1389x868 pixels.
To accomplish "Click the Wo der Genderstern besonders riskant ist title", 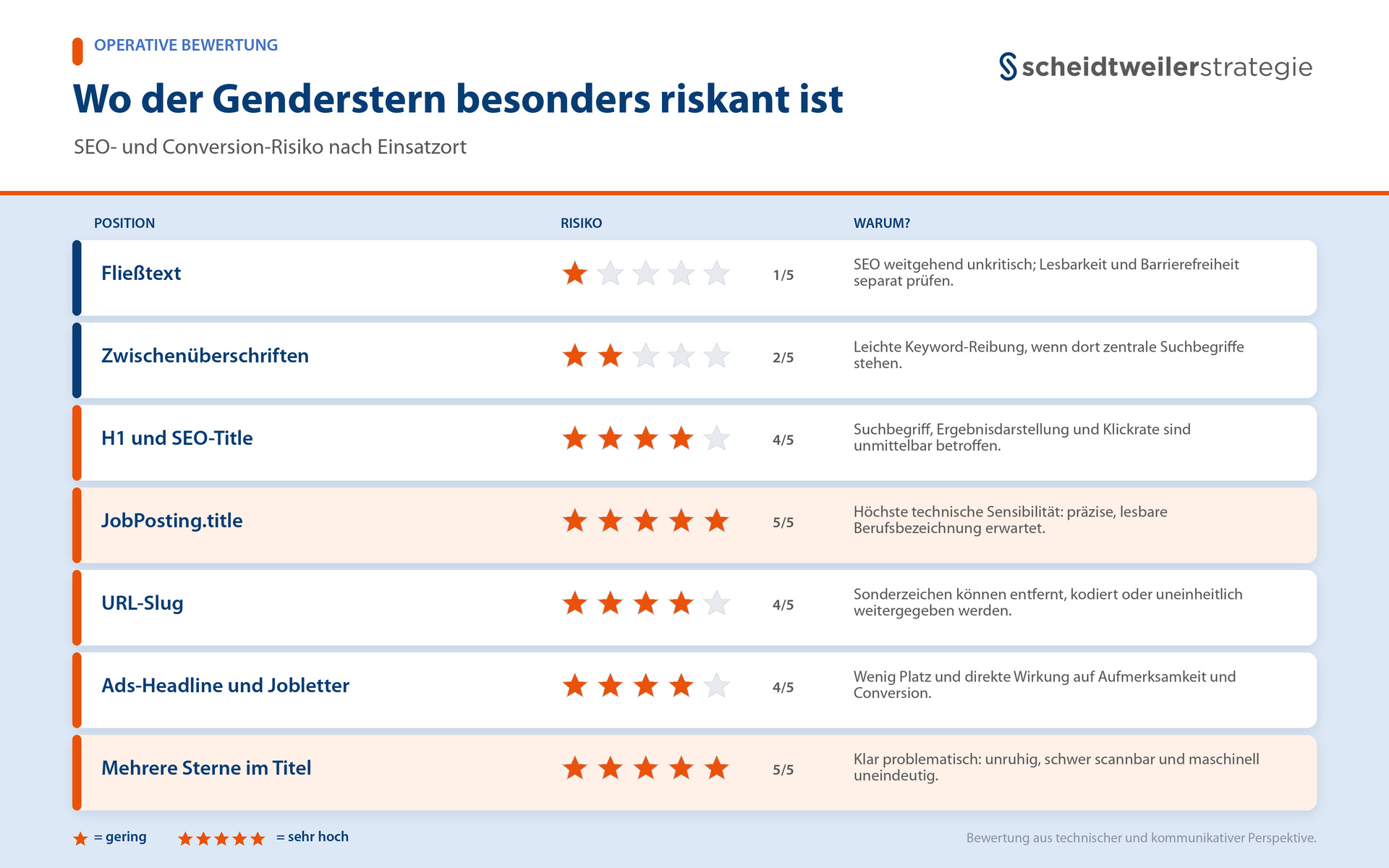I will click(458, 99).
